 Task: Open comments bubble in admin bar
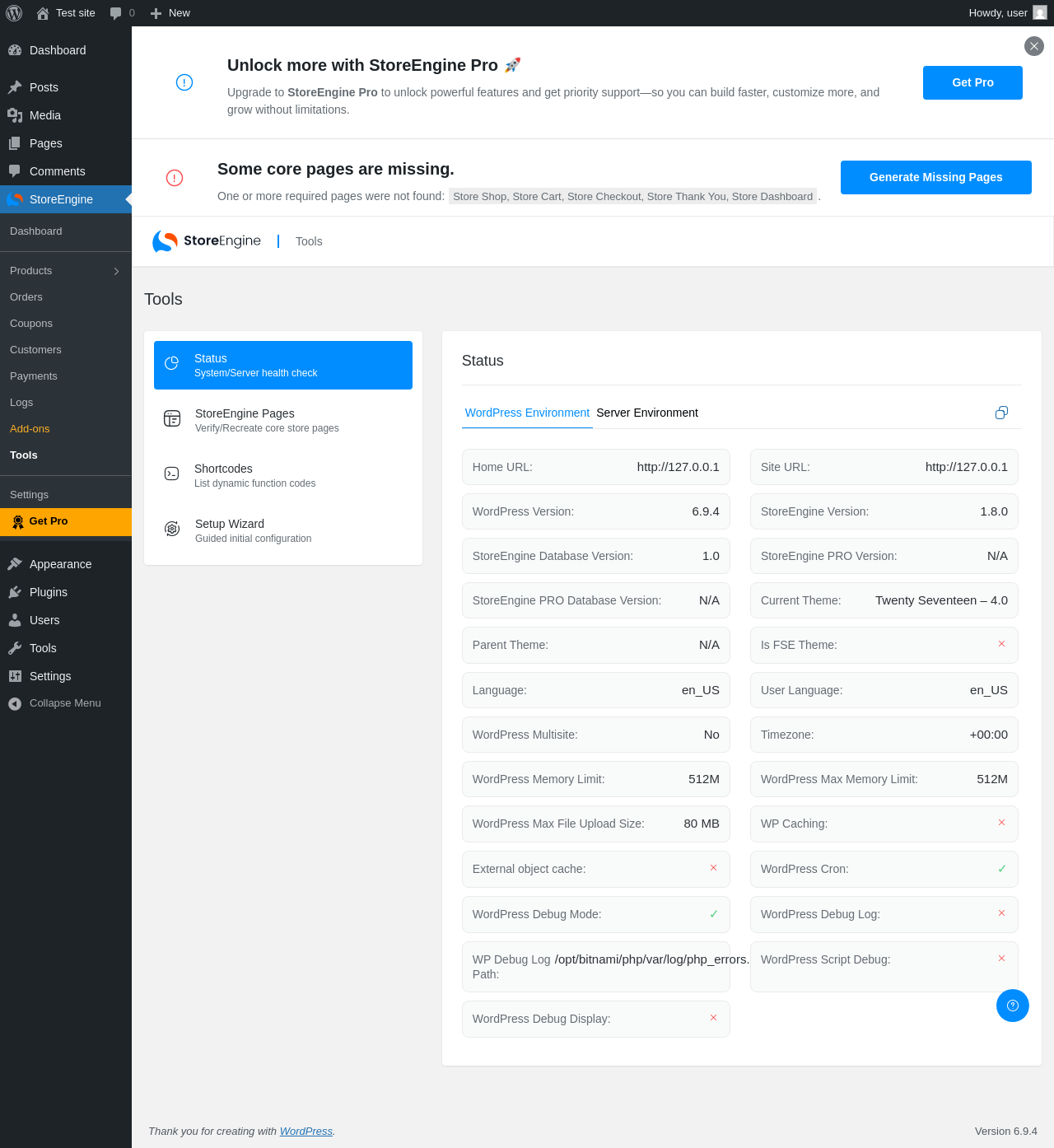(x=122, y=13)
